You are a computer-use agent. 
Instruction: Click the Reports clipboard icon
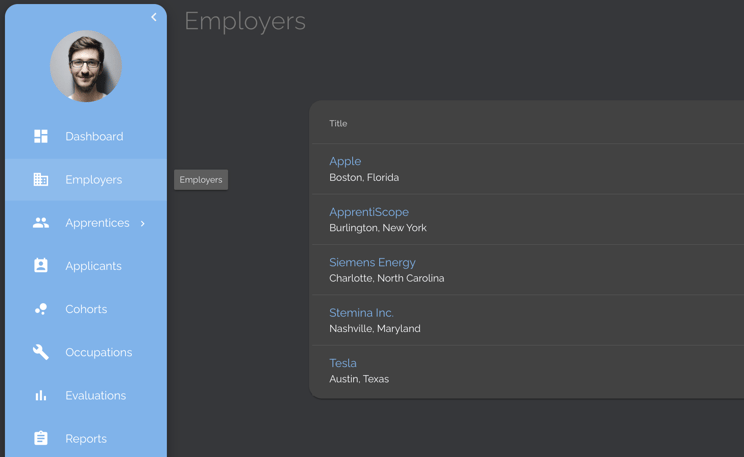tap(41, 438)
